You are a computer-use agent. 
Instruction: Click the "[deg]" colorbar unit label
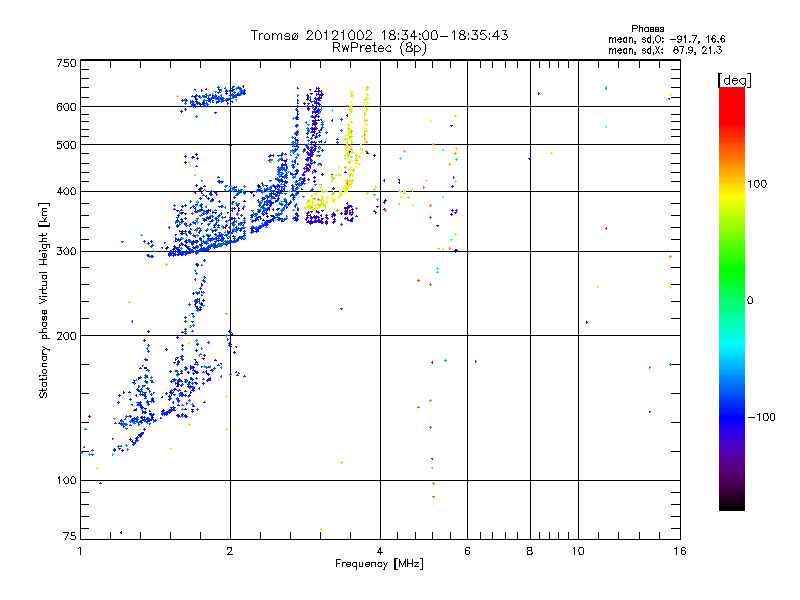pos(734,80)
